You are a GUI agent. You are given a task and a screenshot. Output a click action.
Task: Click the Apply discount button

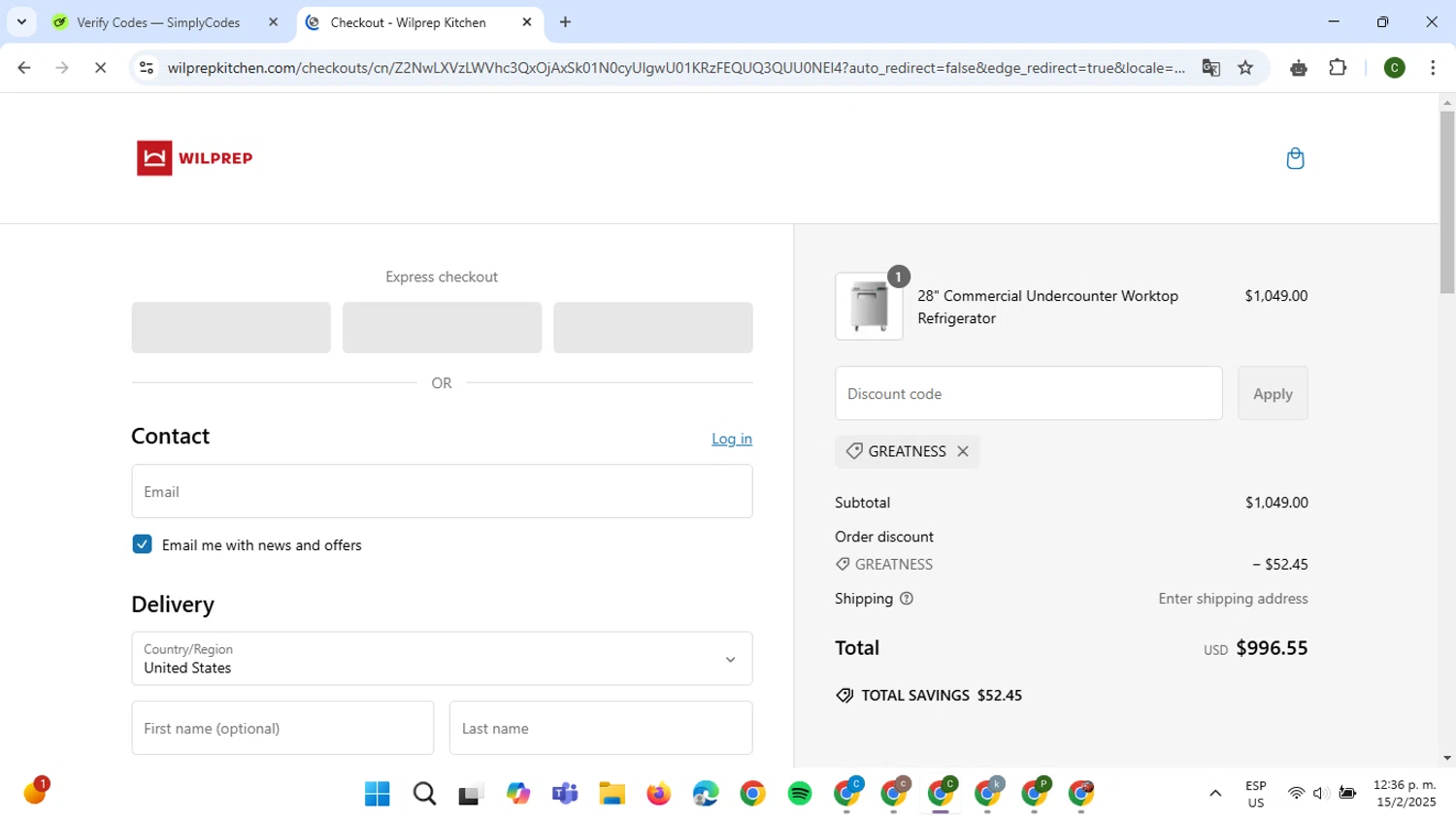(1273, 393)
